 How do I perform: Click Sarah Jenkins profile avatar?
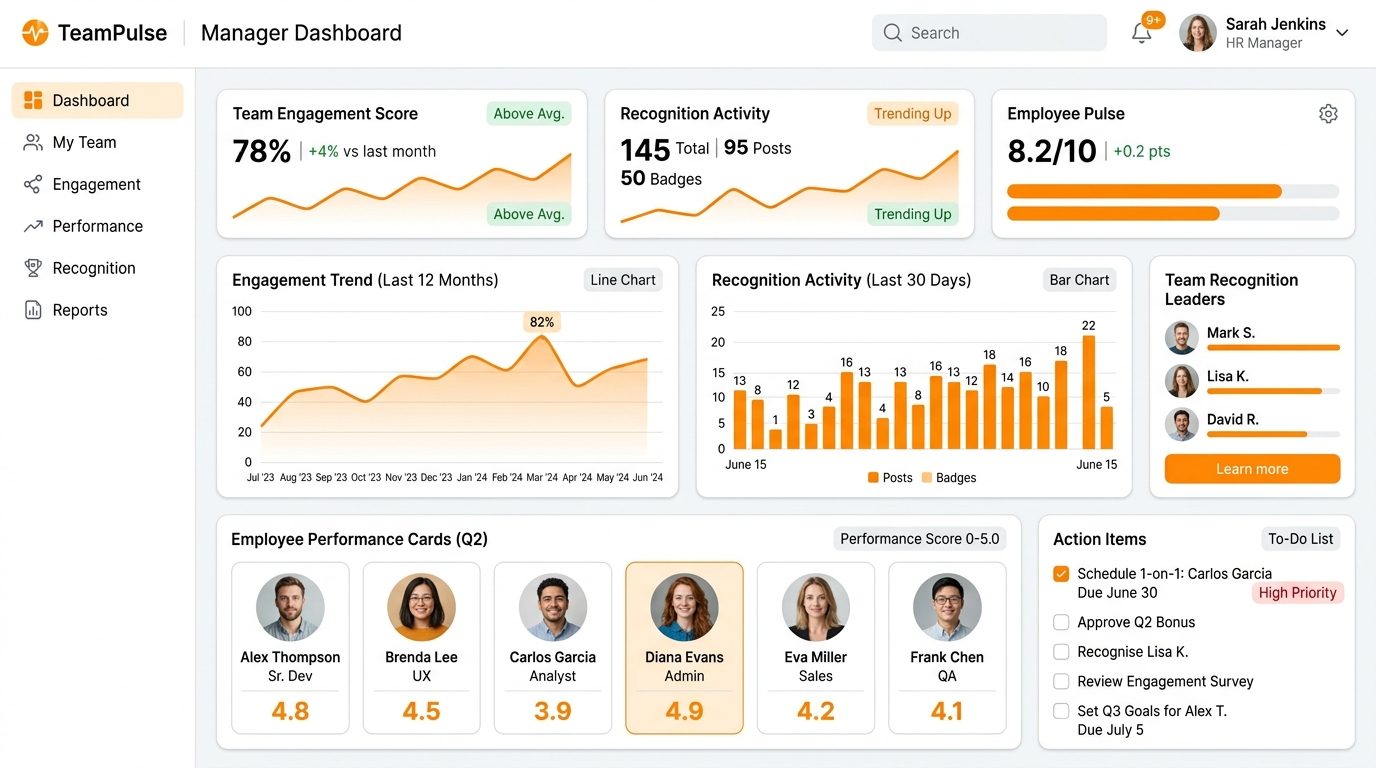[1198, 33]
